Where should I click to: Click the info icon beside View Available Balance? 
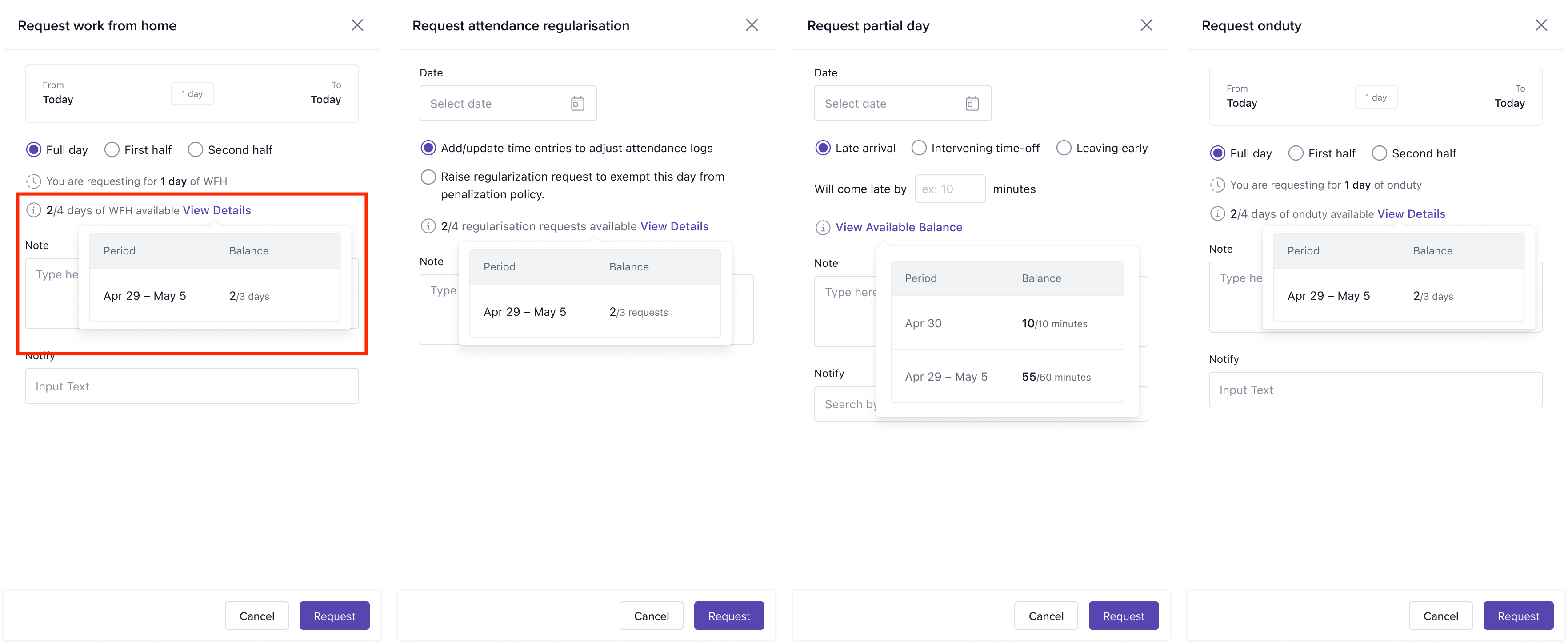822,227
